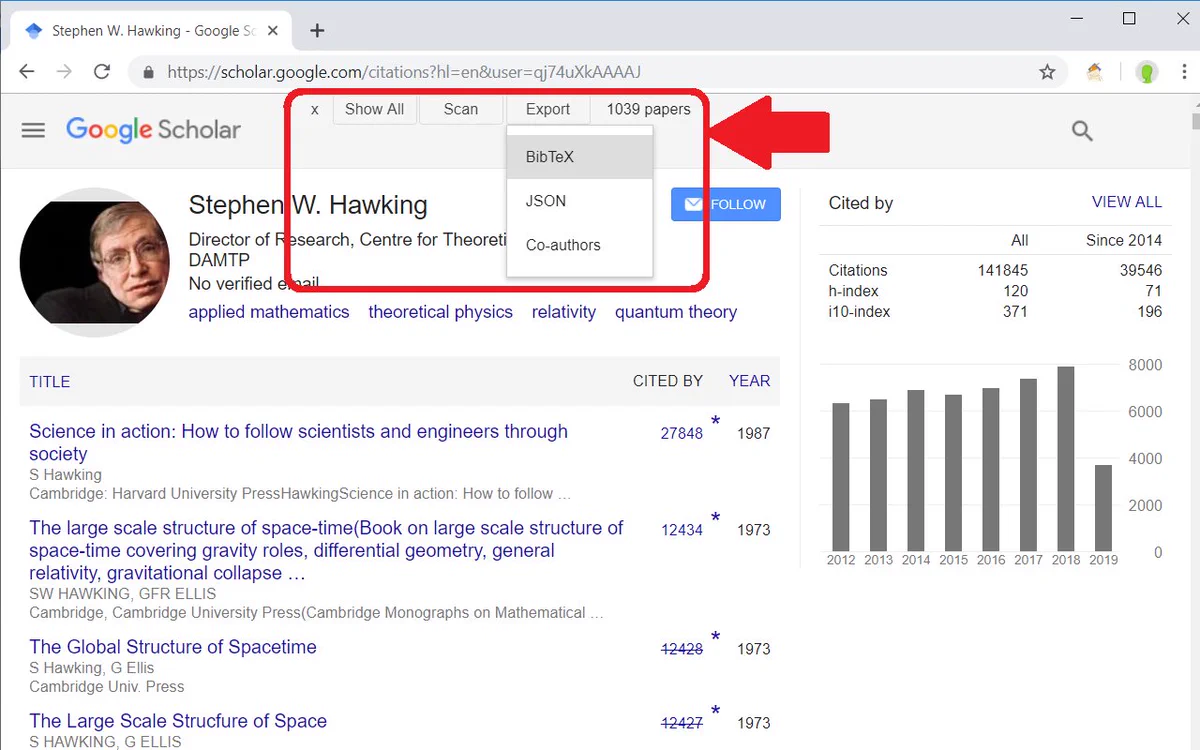Image resolution: width=1200 pixels, height=750 pixels.
Task: Choose BibTeX export option
Action: click(580, 157)
